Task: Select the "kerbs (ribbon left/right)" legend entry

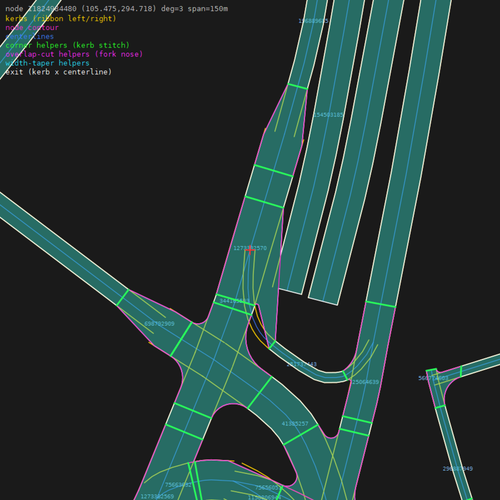Action: [61, 18]
